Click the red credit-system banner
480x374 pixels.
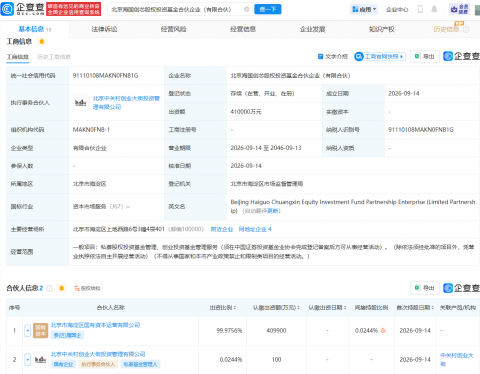[74, 9]
